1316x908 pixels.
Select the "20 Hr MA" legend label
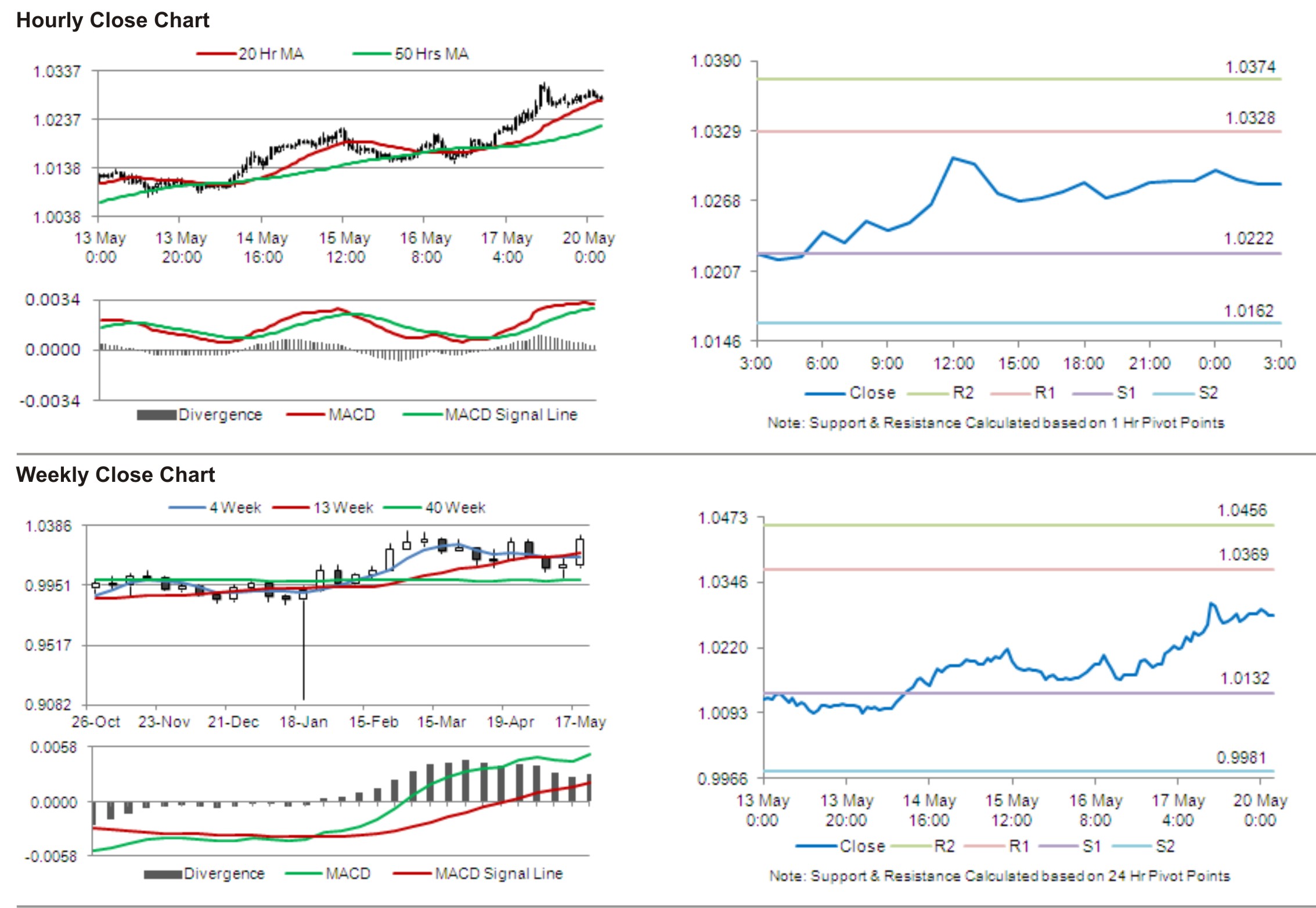[271, 54]
